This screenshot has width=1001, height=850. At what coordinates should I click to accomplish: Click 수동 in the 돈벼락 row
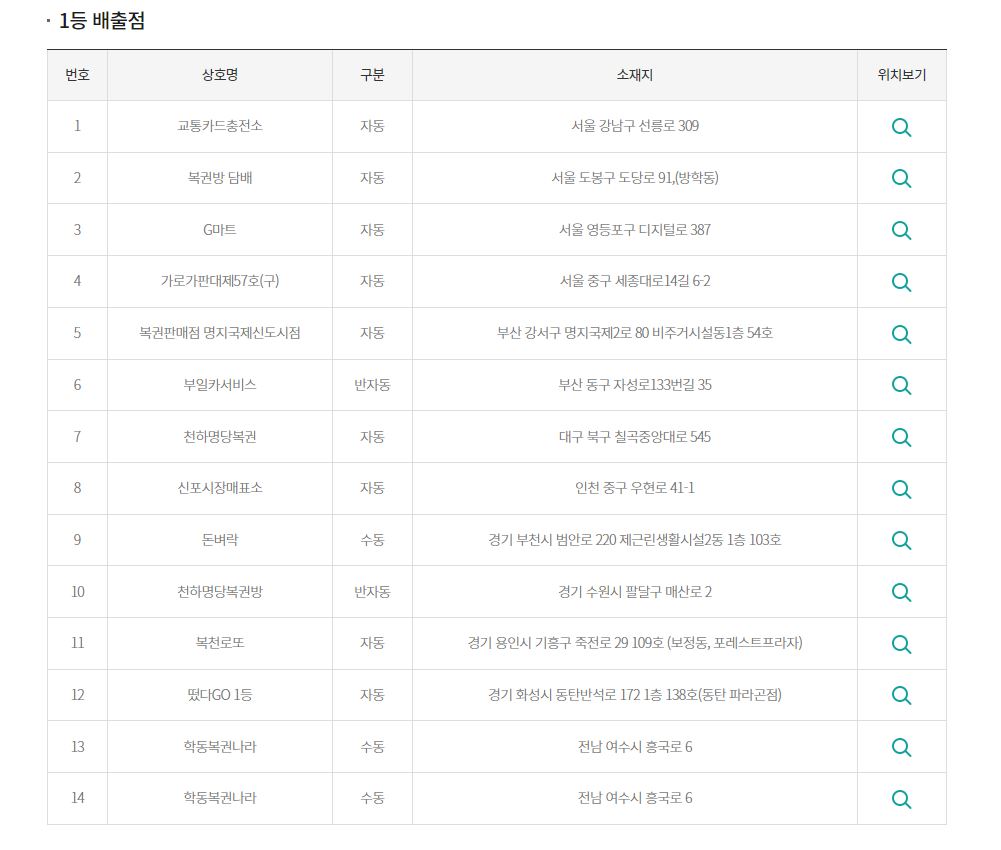(x=372, y=540)
